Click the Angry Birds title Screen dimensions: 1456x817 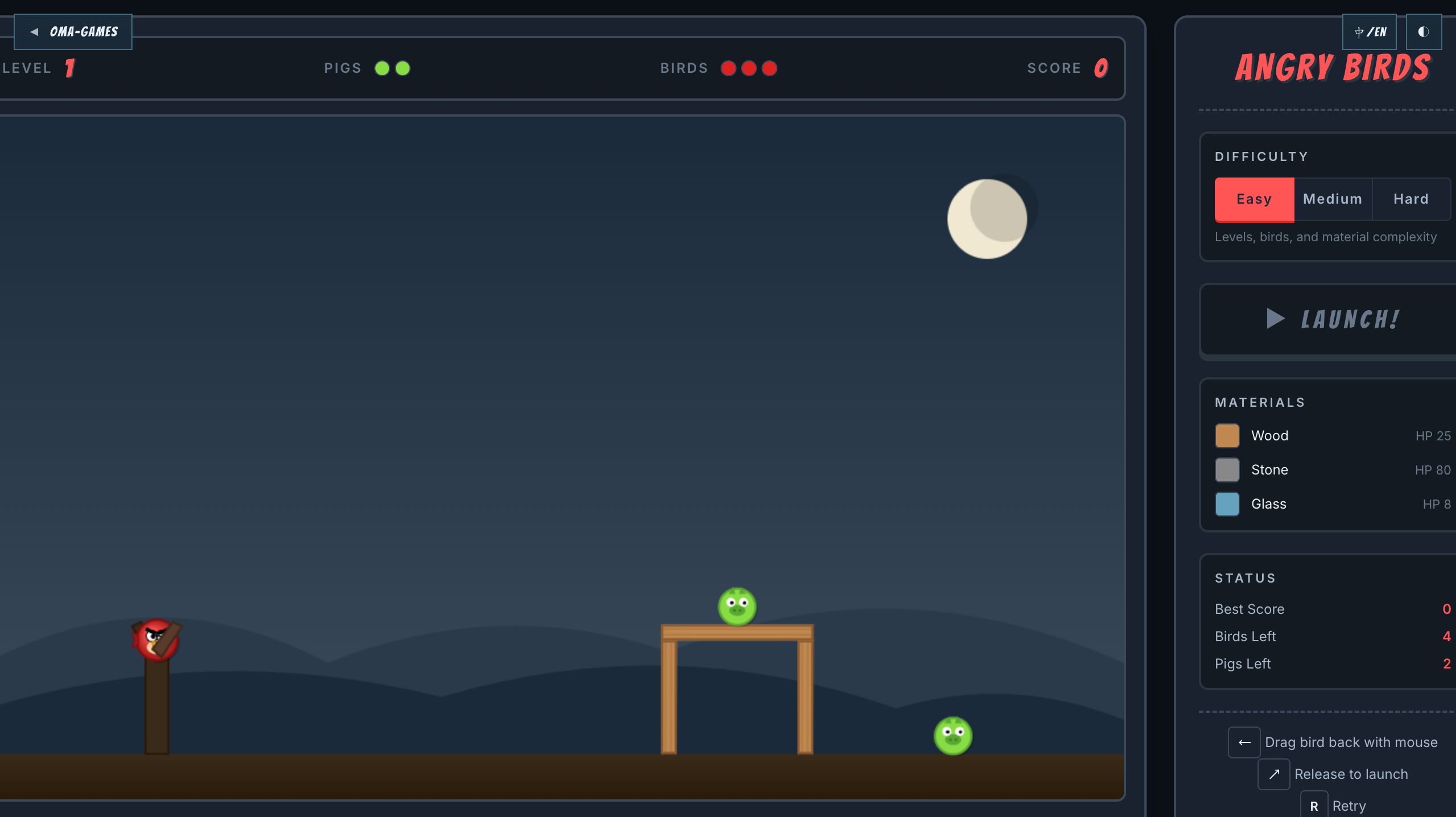tap(1333, 68)
